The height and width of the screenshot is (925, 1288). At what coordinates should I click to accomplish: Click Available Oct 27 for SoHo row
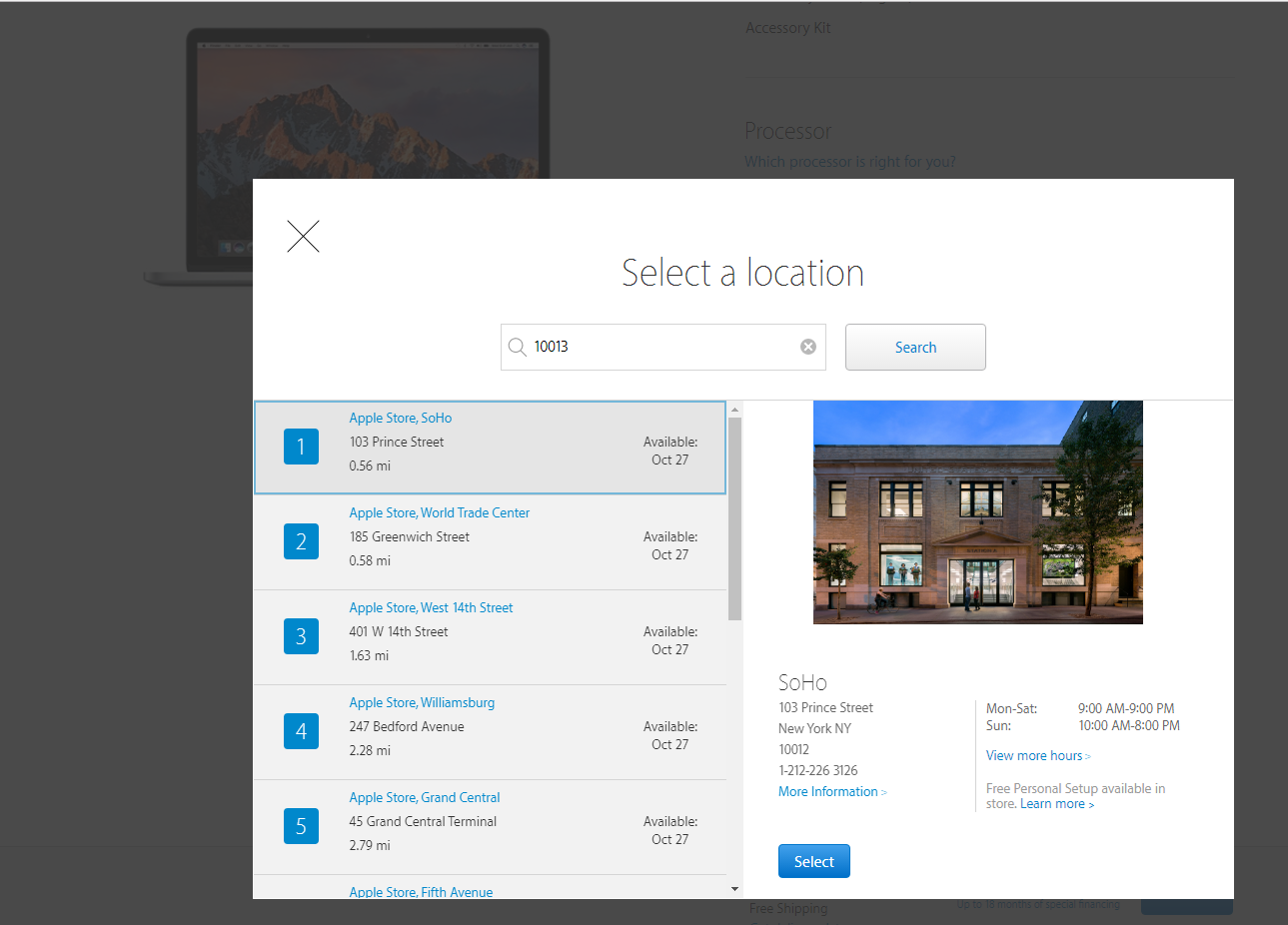click(x=670, y=451)
